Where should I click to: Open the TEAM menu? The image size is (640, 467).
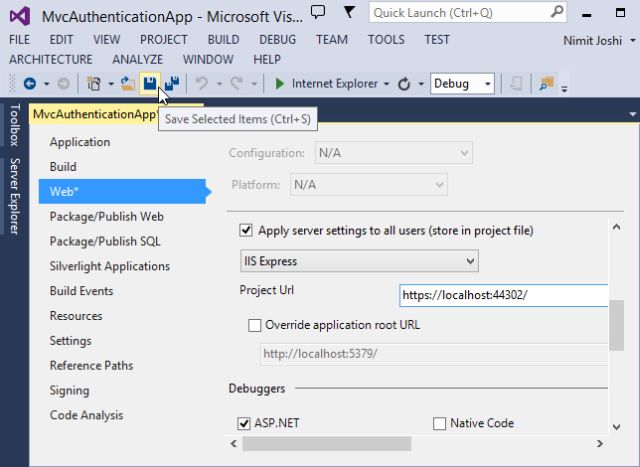coord(332,40)
